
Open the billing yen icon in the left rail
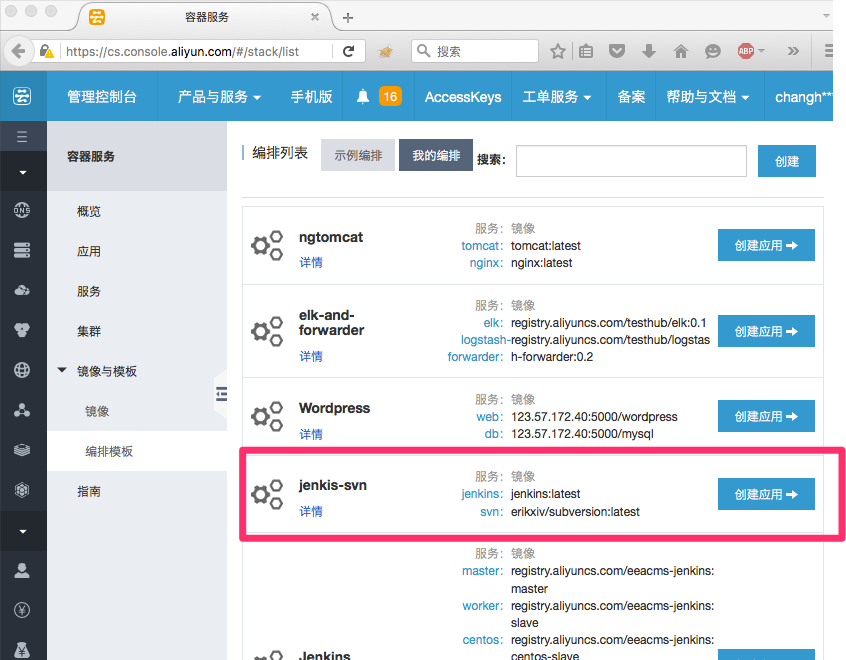click(22, 610)
